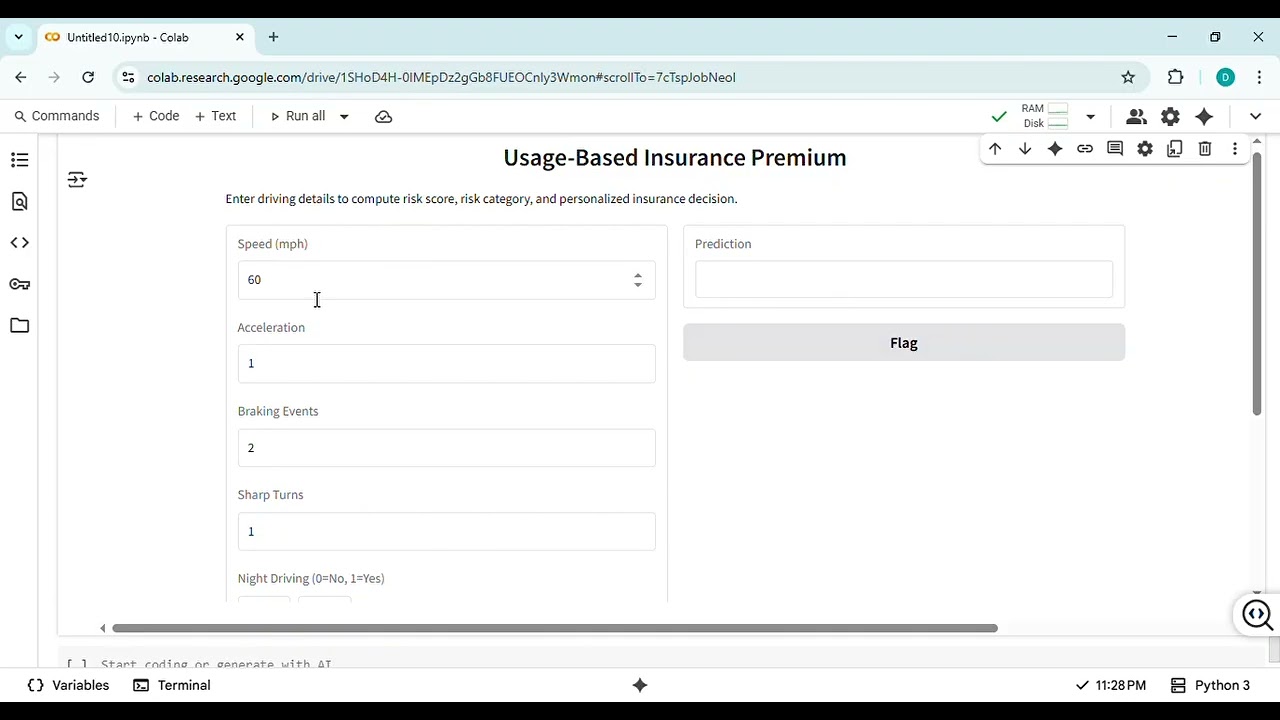Collapse the header with chevron
The height and width of the screenshot is (720, 1280).
[x=1256, y=117]
